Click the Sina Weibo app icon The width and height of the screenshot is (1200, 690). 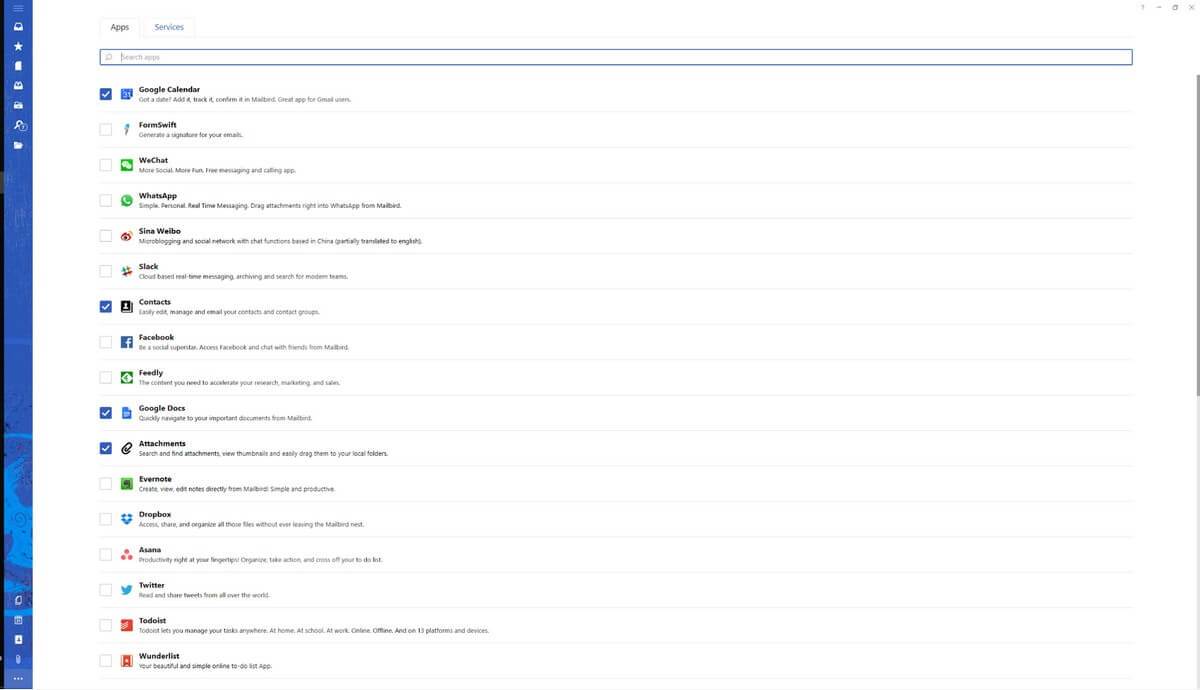(127, 236)
